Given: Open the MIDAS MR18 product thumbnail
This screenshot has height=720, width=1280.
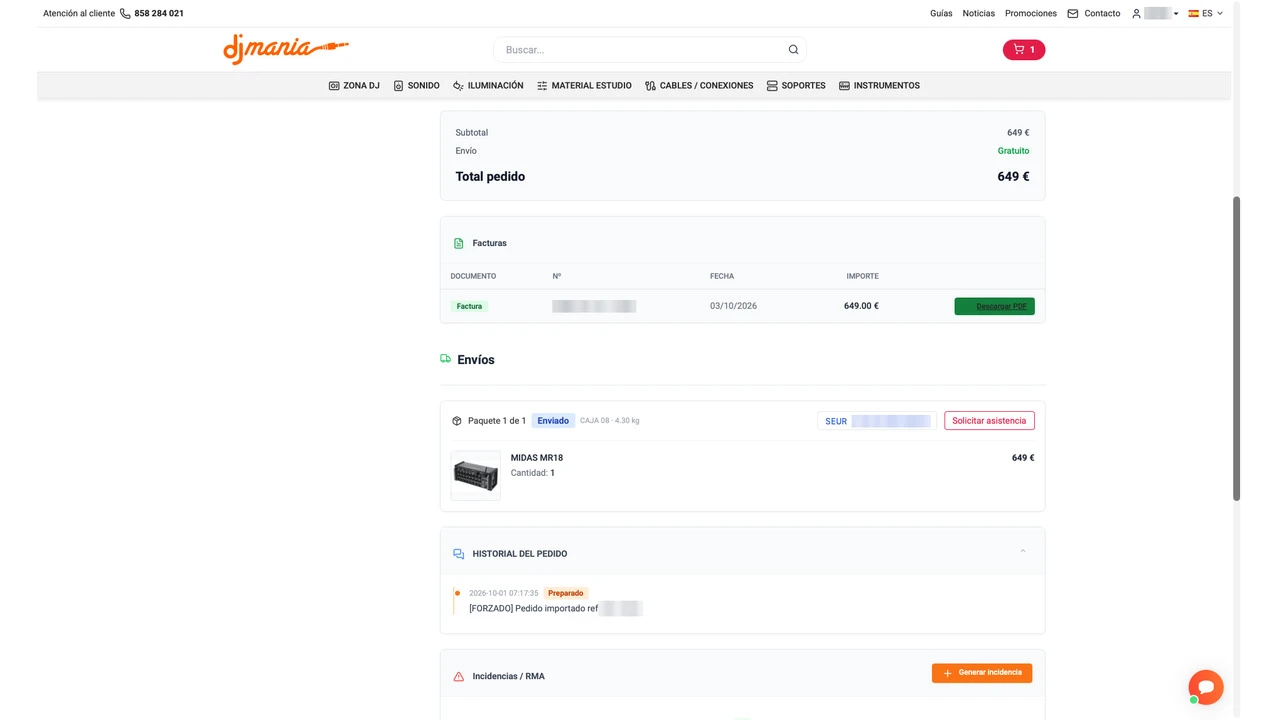Looking at the screenshot, I should (x=476, y=475).
